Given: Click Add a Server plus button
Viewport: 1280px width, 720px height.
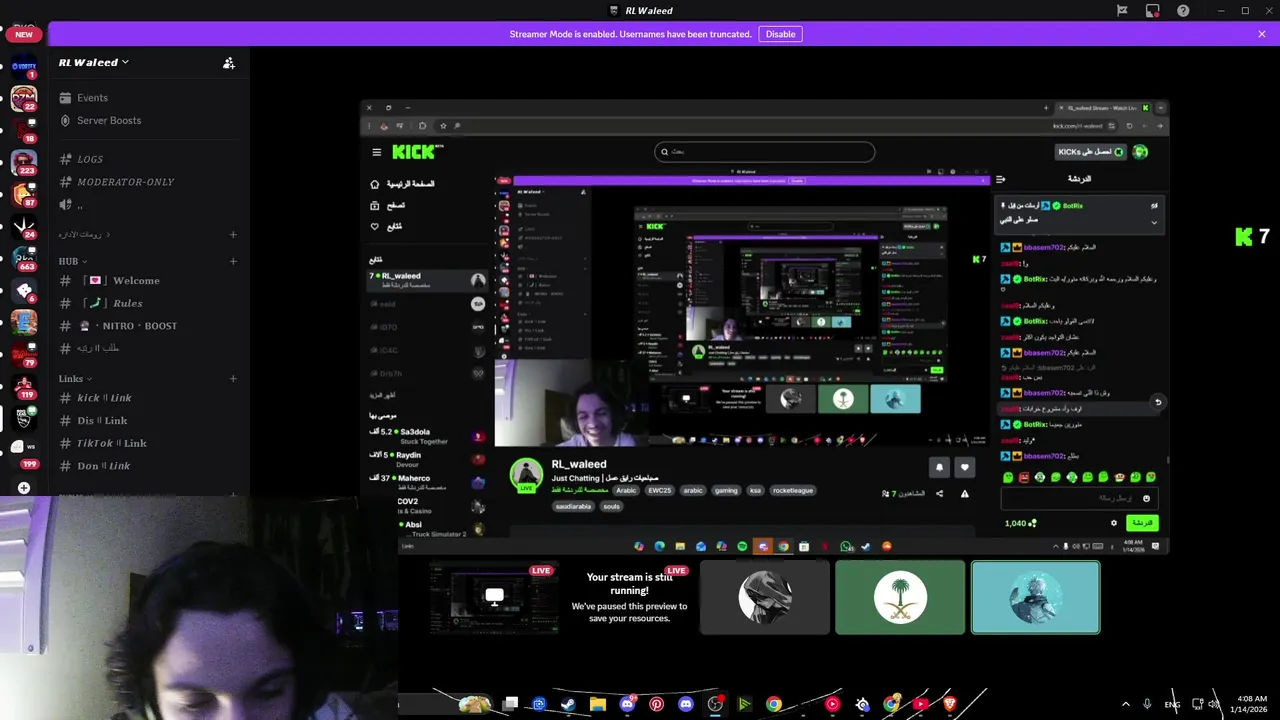Looking at the screenshot, I should (24, 488).
